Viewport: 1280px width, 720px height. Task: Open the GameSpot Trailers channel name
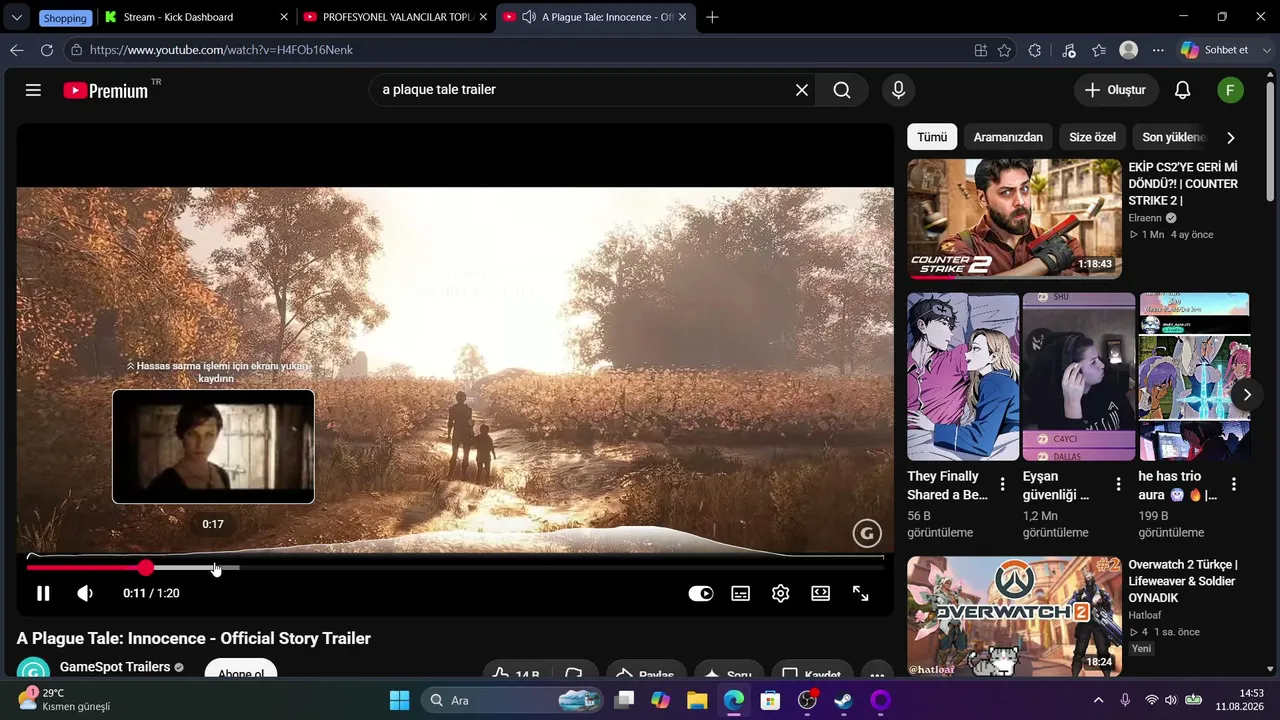115,667
